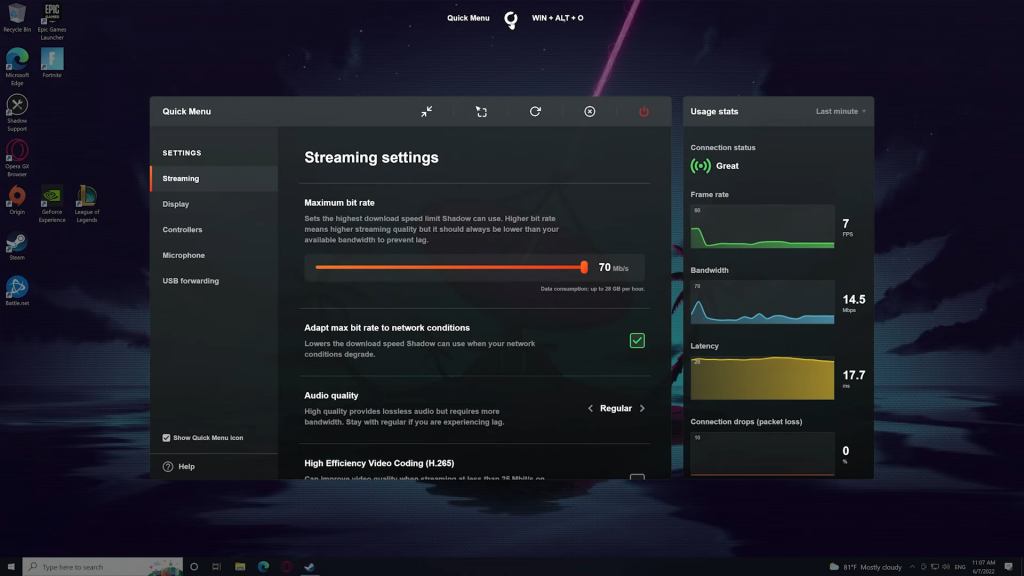1024x576 pixels.
Task: Enable High Efficiency Video Coding checkbox
Action: click(x=637, y=477)
